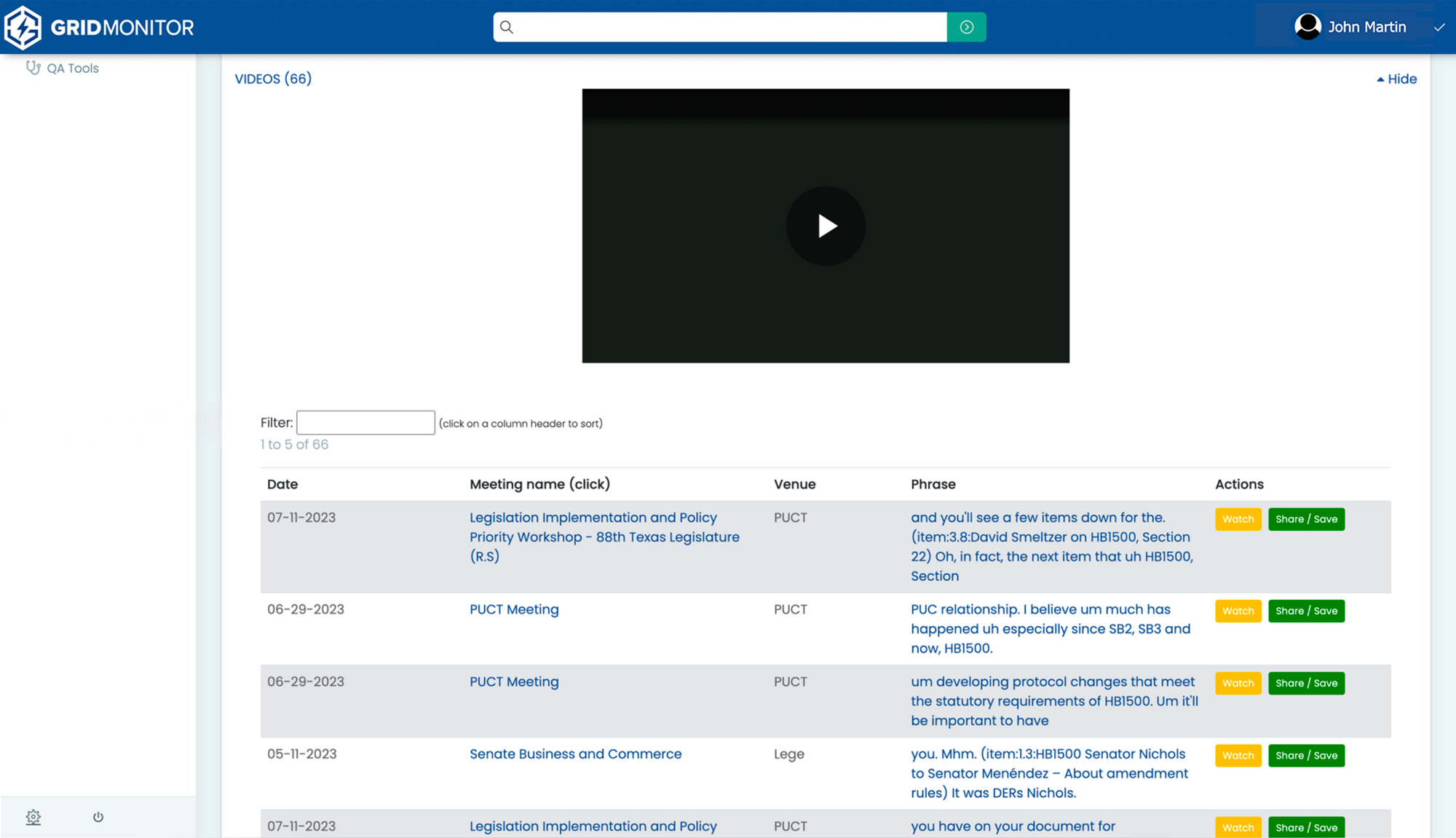1456x838 pixels.
Task: Click John Martin's profile avatar
Action: coord(1307,27)
